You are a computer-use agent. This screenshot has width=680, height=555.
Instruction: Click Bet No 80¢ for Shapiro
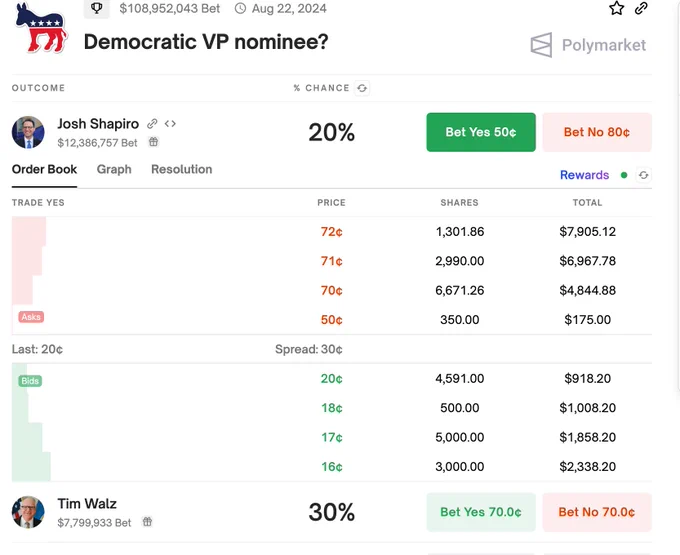(x=597, y=132)
